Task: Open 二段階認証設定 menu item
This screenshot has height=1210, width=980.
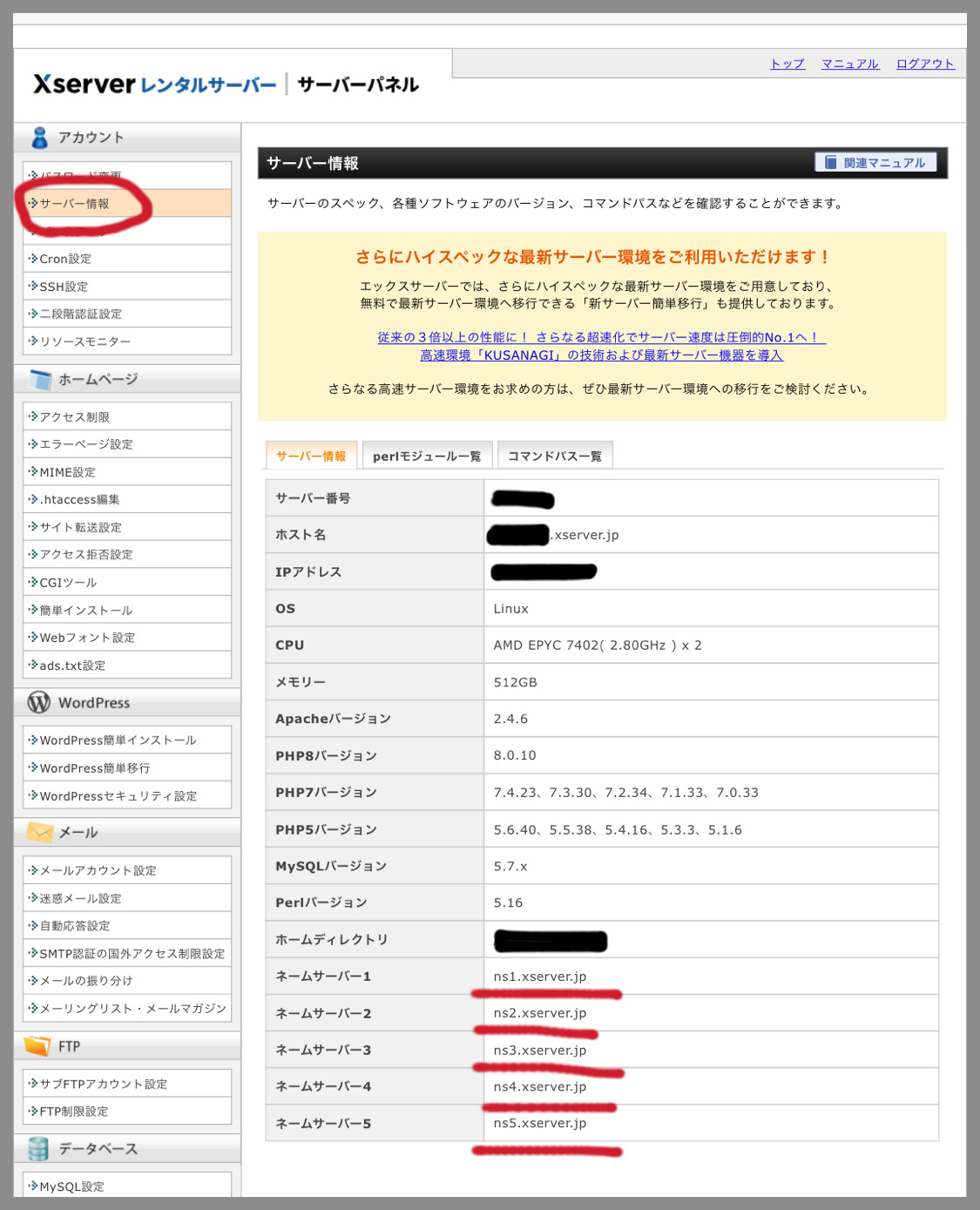Action: [127, 314]
